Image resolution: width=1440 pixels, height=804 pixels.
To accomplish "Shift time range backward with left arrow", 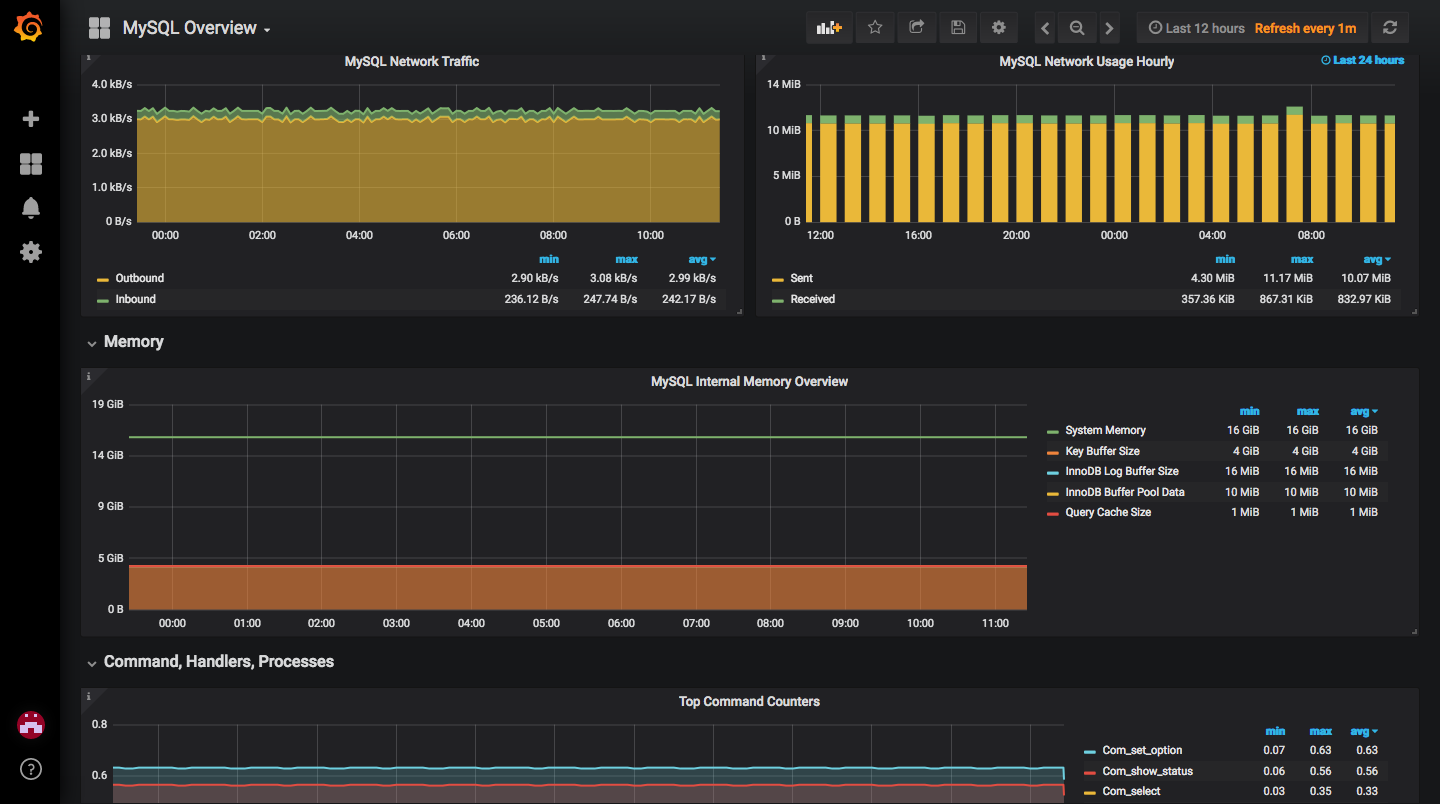I will (x=1045, y=28).
